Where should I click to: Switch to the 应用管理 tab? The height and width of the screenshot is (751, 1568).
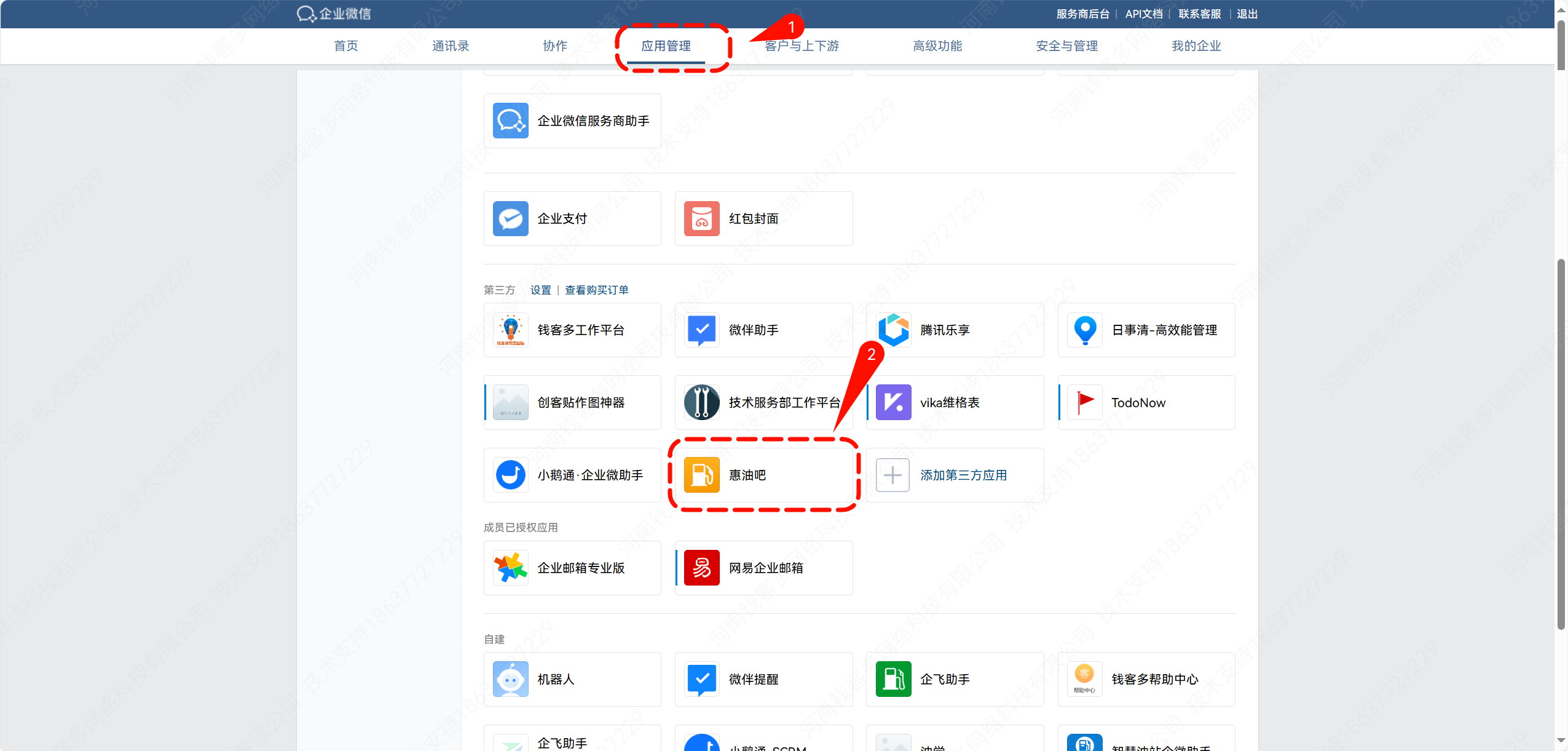click(666, 46)
